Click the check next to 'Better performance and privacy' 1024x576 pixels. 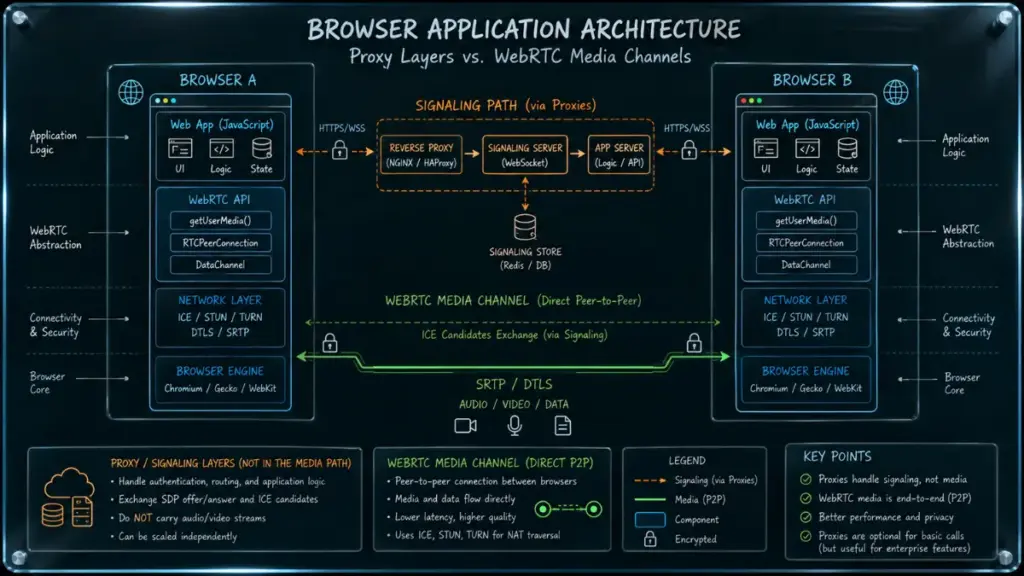806,517
